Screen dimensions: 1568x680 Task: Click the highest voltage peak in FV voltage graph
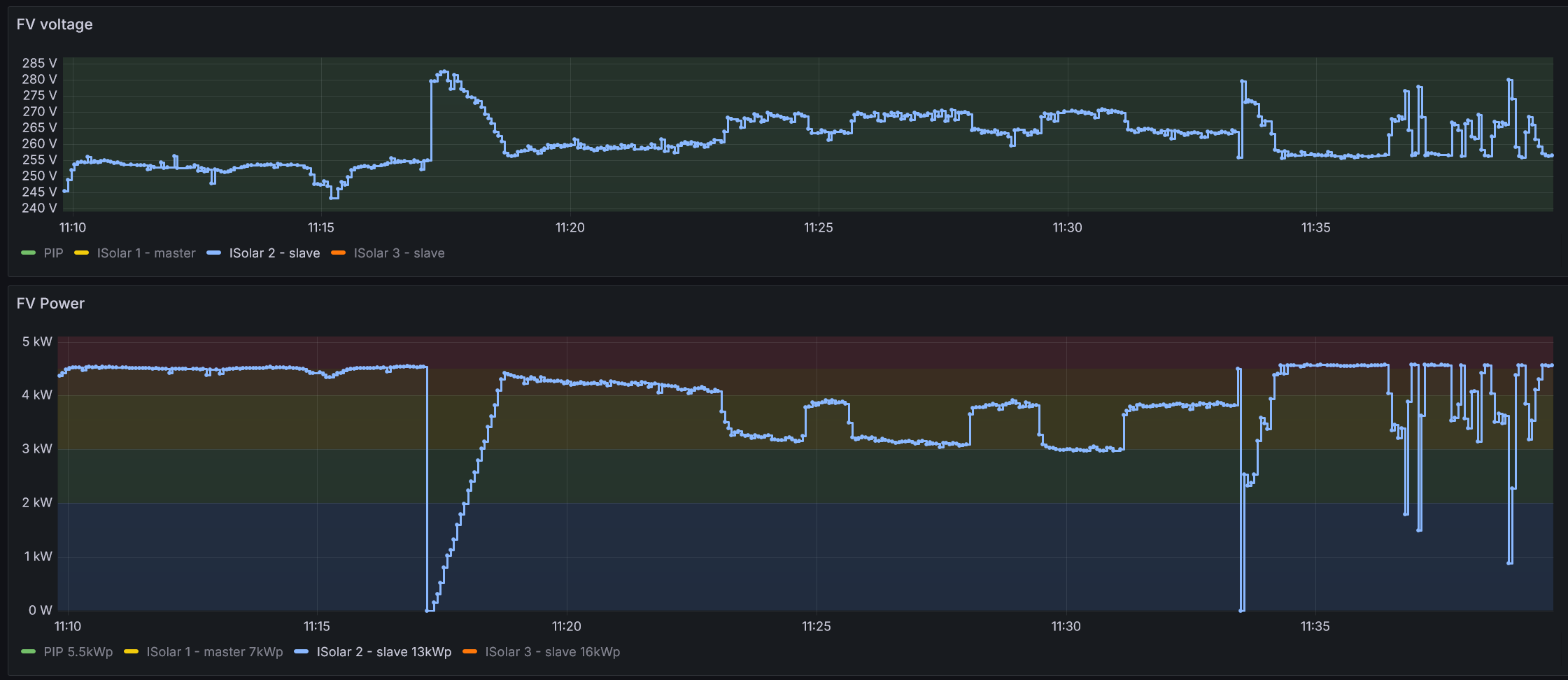point(444,71)
